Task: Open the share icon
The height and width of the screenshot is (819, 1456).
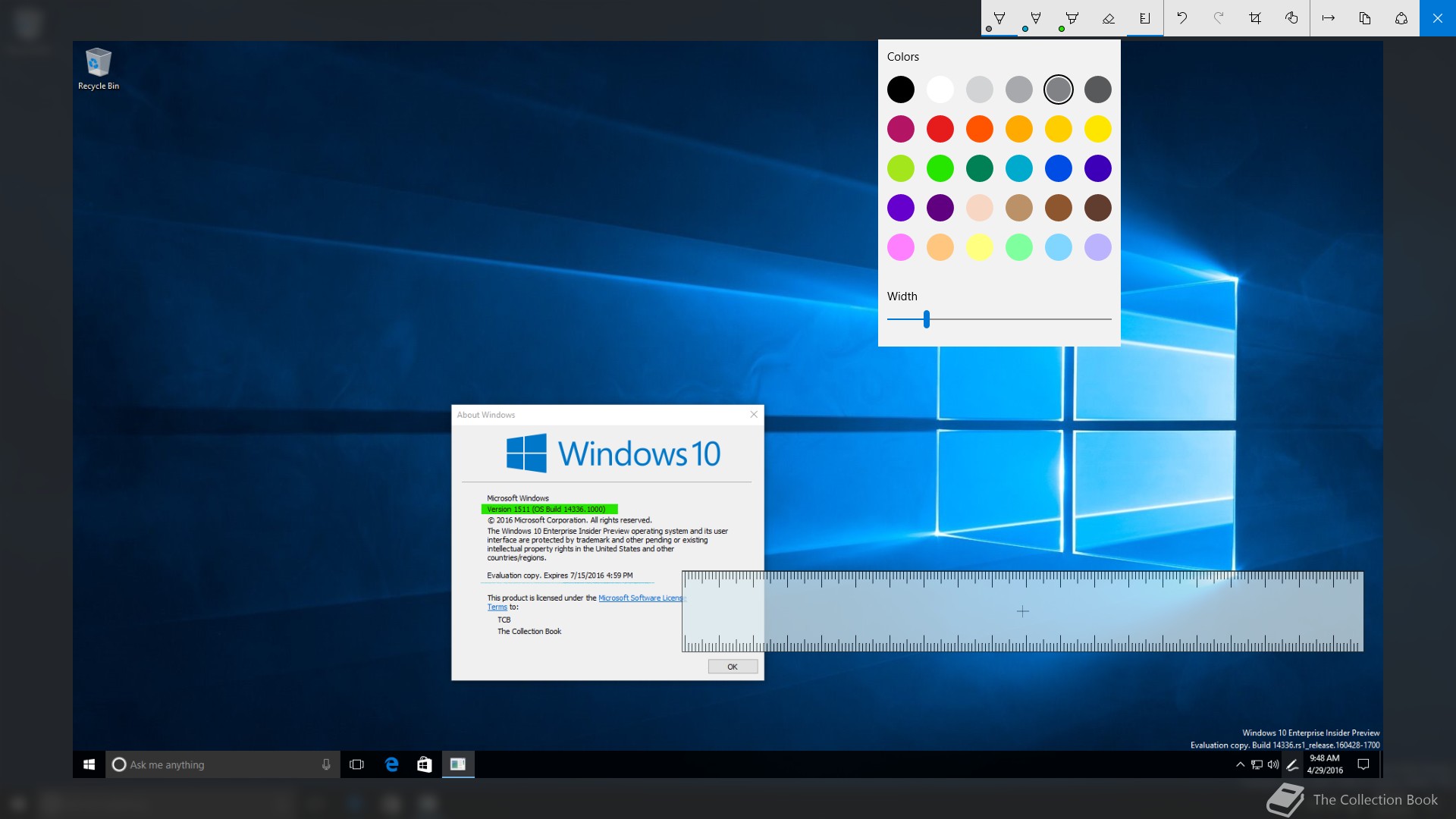Action: pyautogui.click(x=1401, y=18)
